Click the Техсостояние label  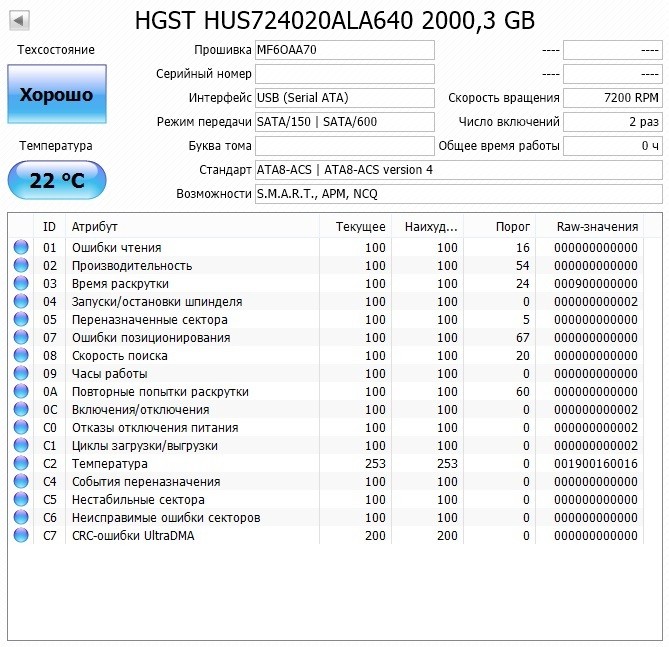(56, 50)
